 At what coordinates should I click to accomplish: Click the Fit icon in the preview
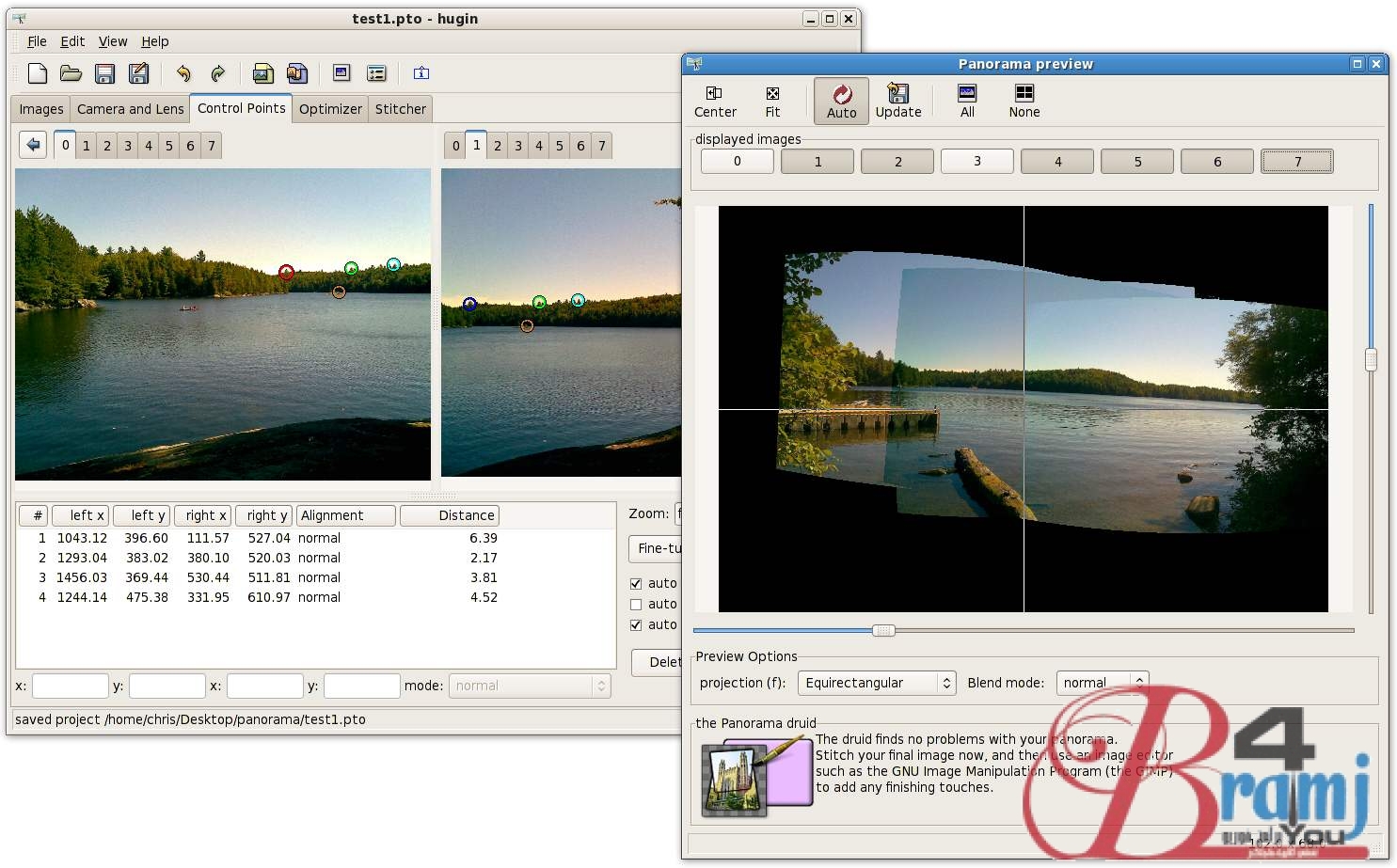click(x=772, y=102)
